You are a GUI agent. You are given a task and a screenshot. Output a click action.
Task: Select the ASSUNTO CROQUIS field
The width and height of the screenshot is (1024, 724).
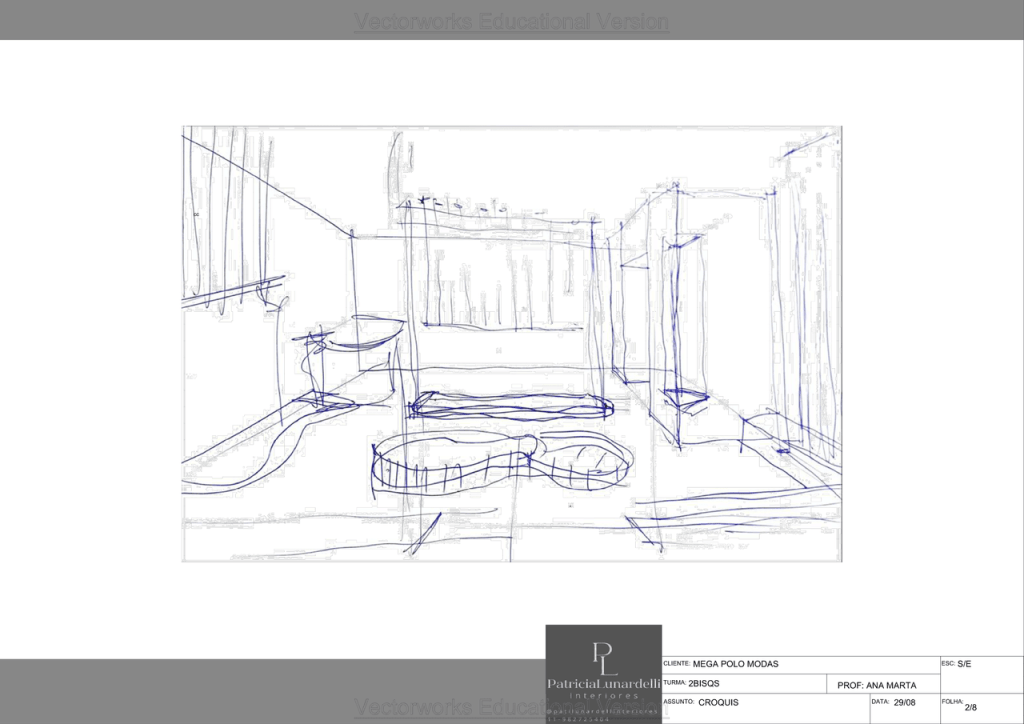pos(718,703)
